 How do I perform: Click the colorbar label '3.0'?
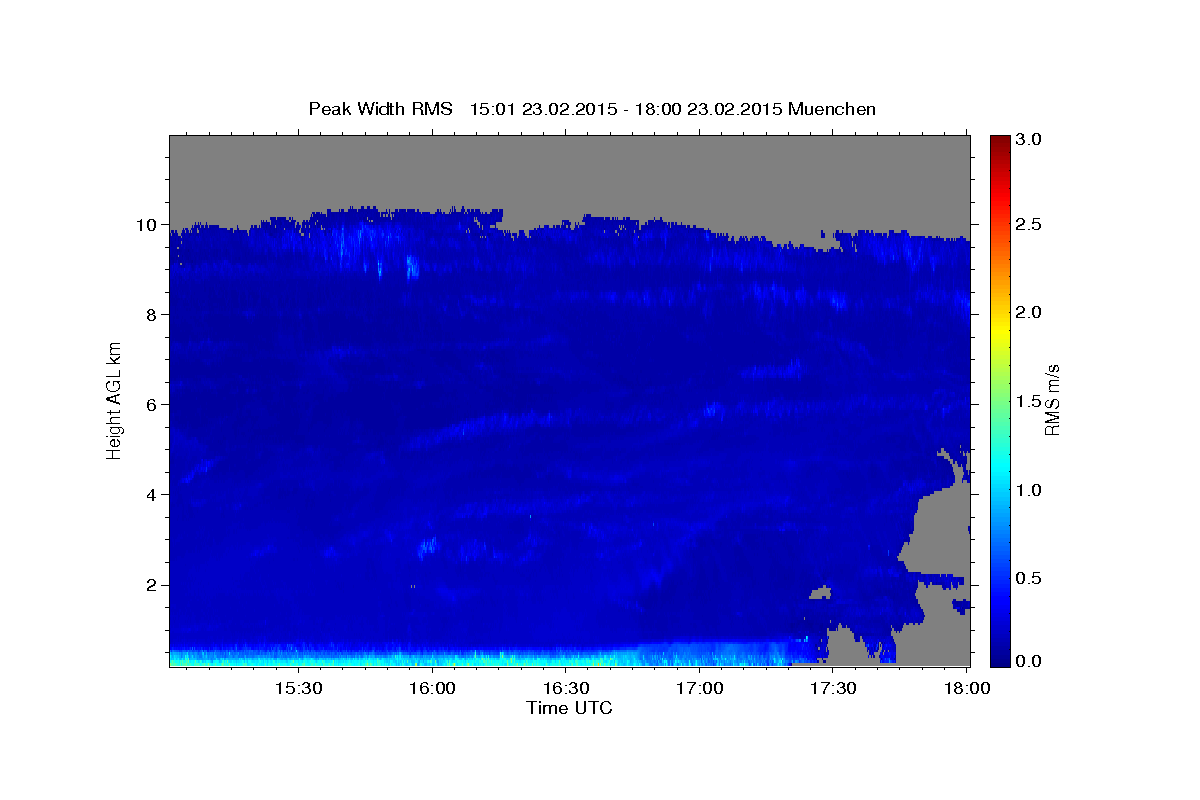point(1030,140)
